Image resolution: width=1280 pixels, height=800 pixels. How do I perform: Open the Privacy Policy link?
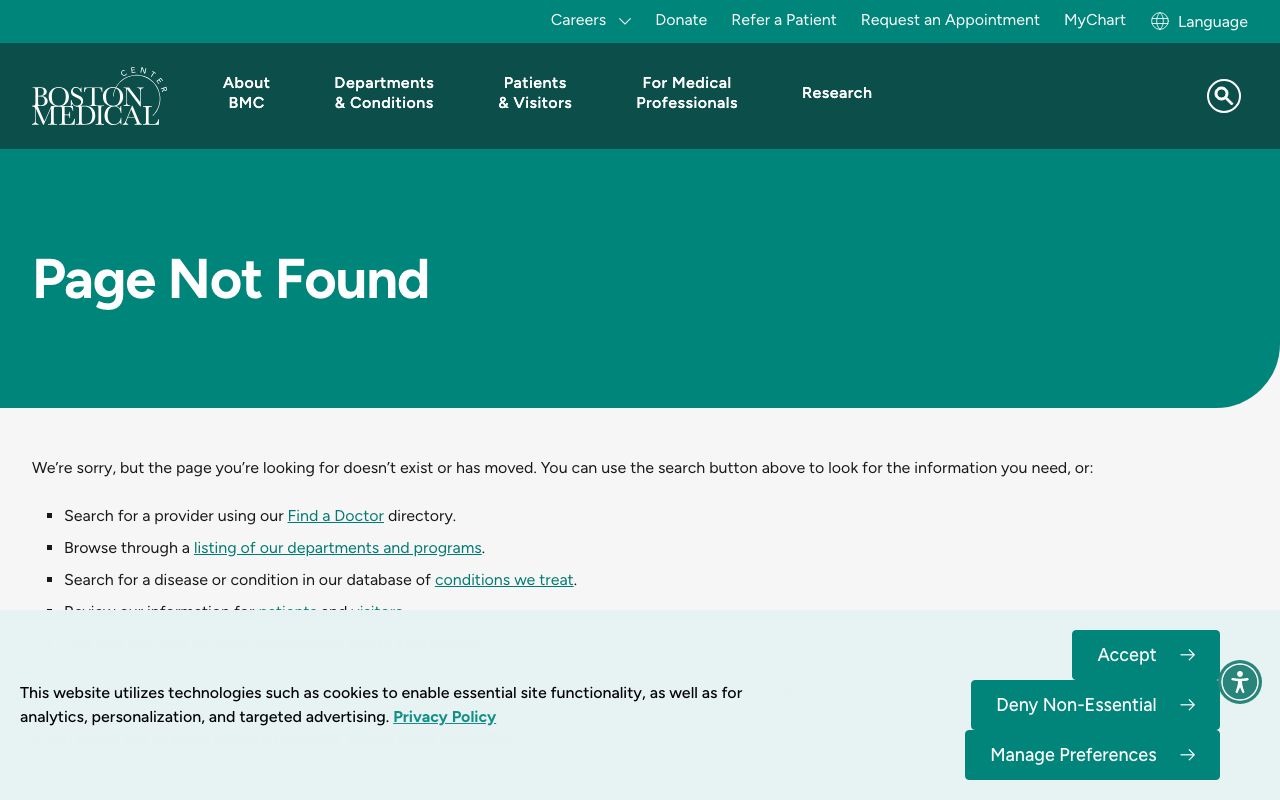[x=444, y=717]
